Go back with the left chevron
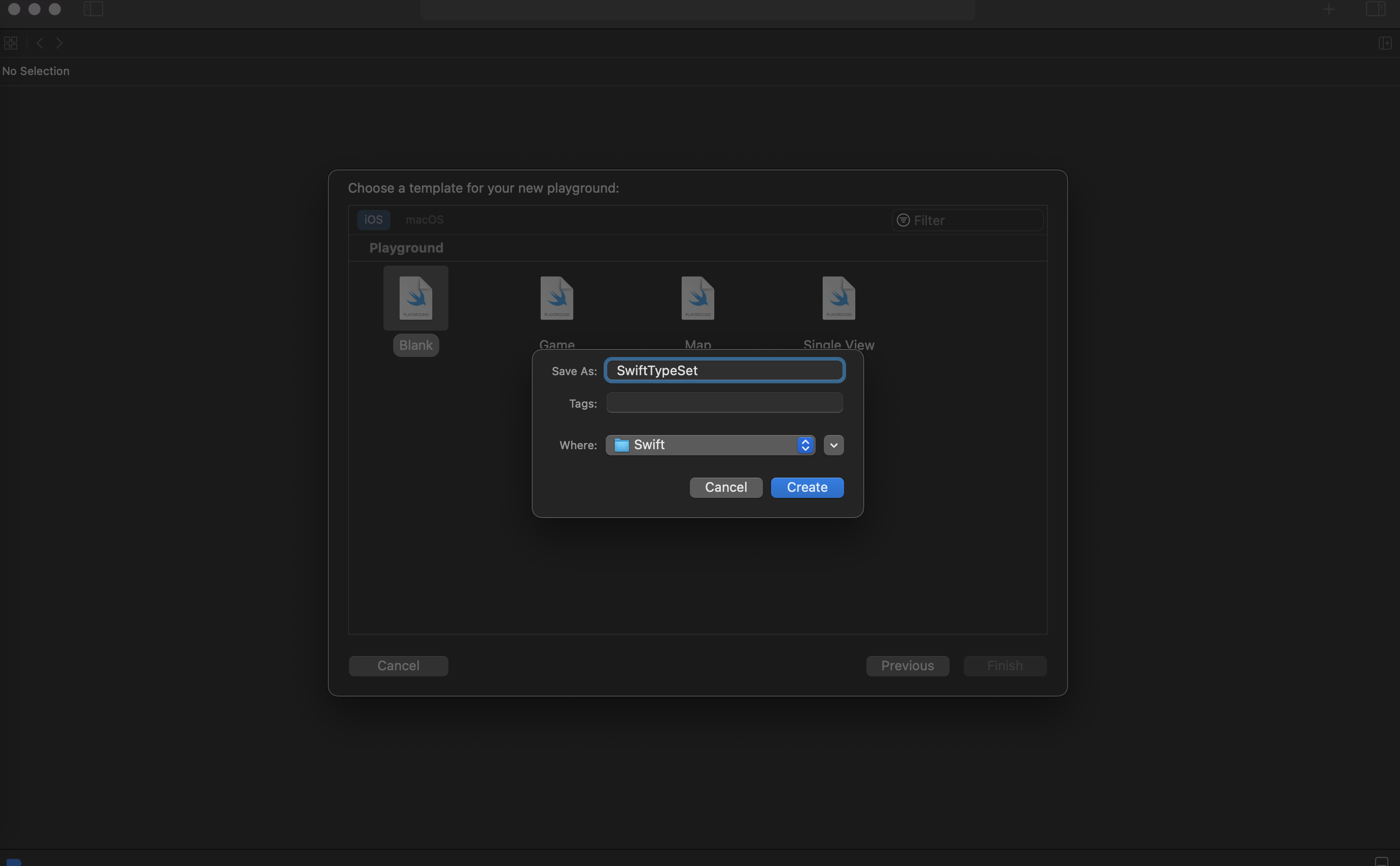Image resolution: width=1400 pixels, height=866 pixels. (x=40, y=43)
